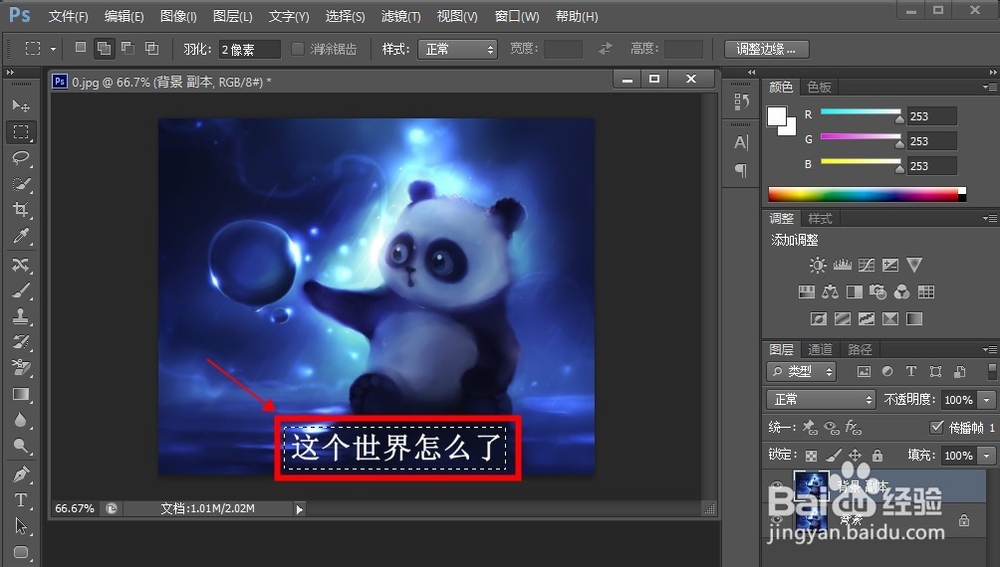Open the 滤镜(T) menu
This screenshot has width=1000, height=567.
401,17
